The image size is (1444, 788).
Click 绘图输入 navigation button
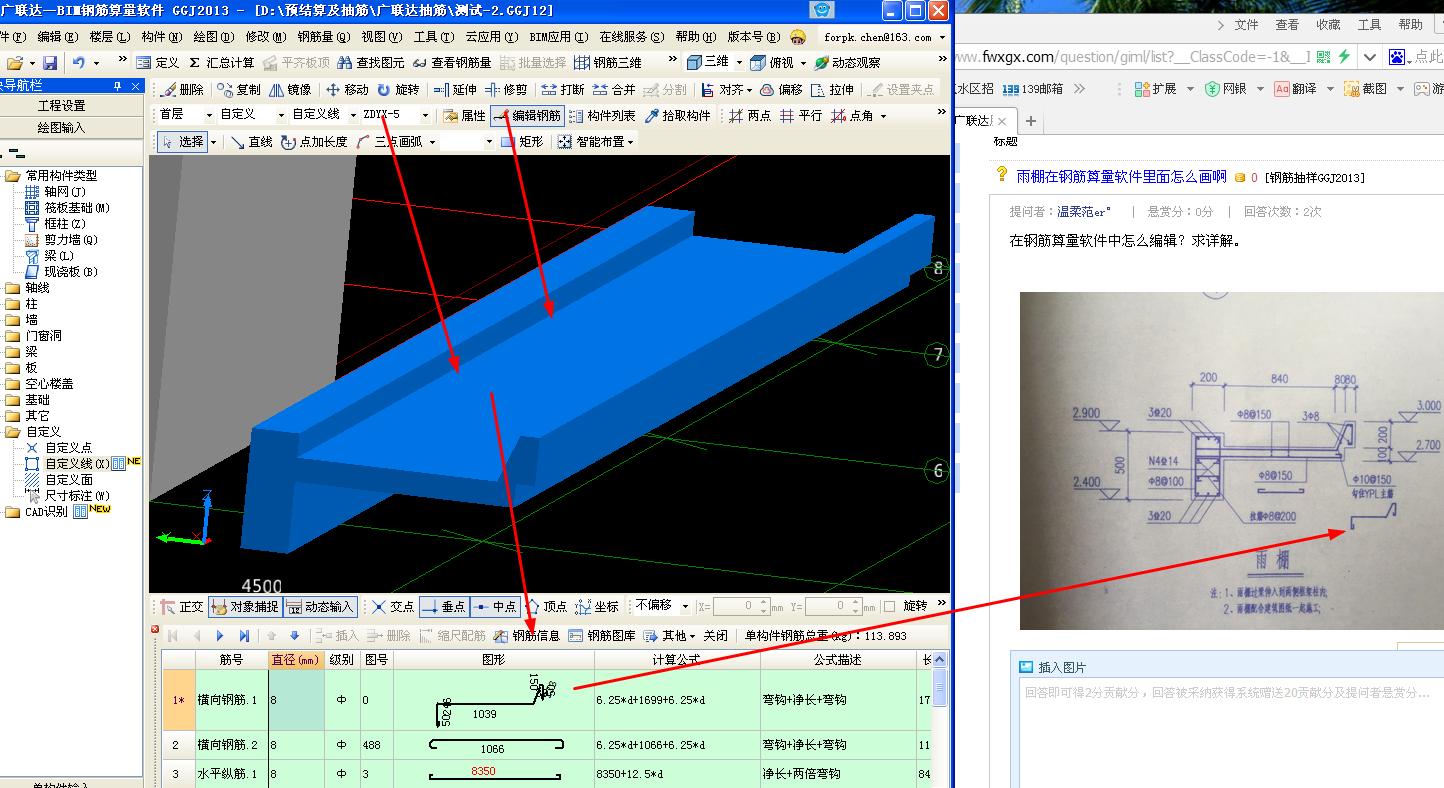coord(61,128)
